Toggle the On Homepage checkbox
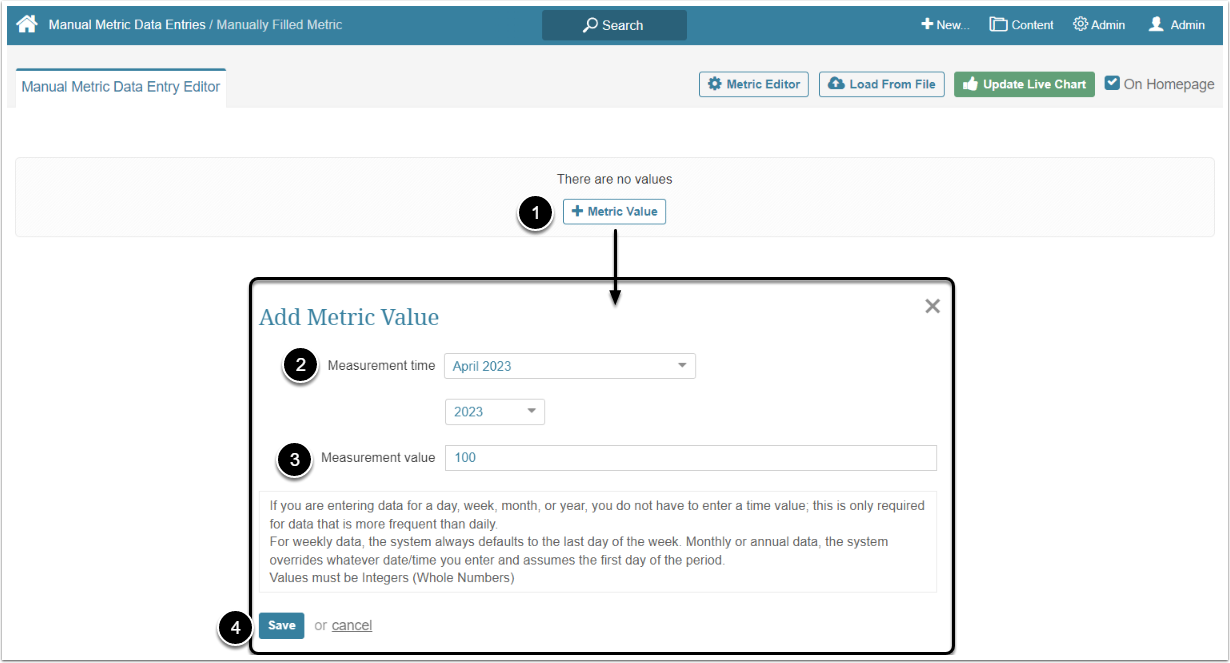Image resolution: width=1230 pixels, height=663 pixels. [x=1112, y=83]
